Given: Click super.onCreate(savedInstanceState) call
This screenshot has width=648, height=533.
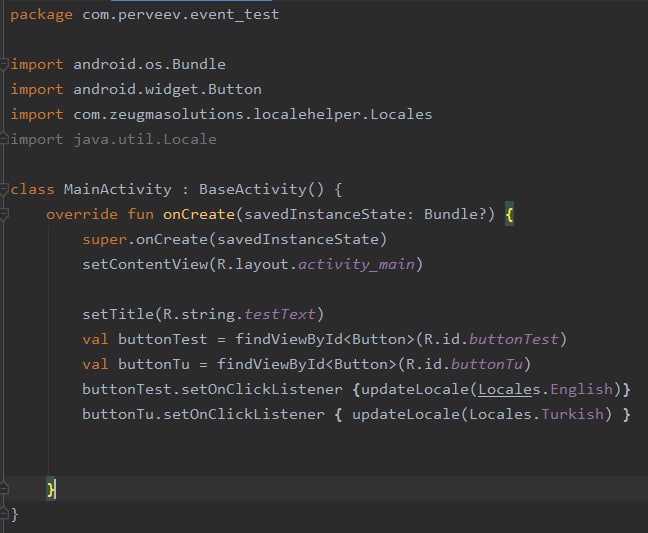Looking at the screenshot, I should click(235, 240).
